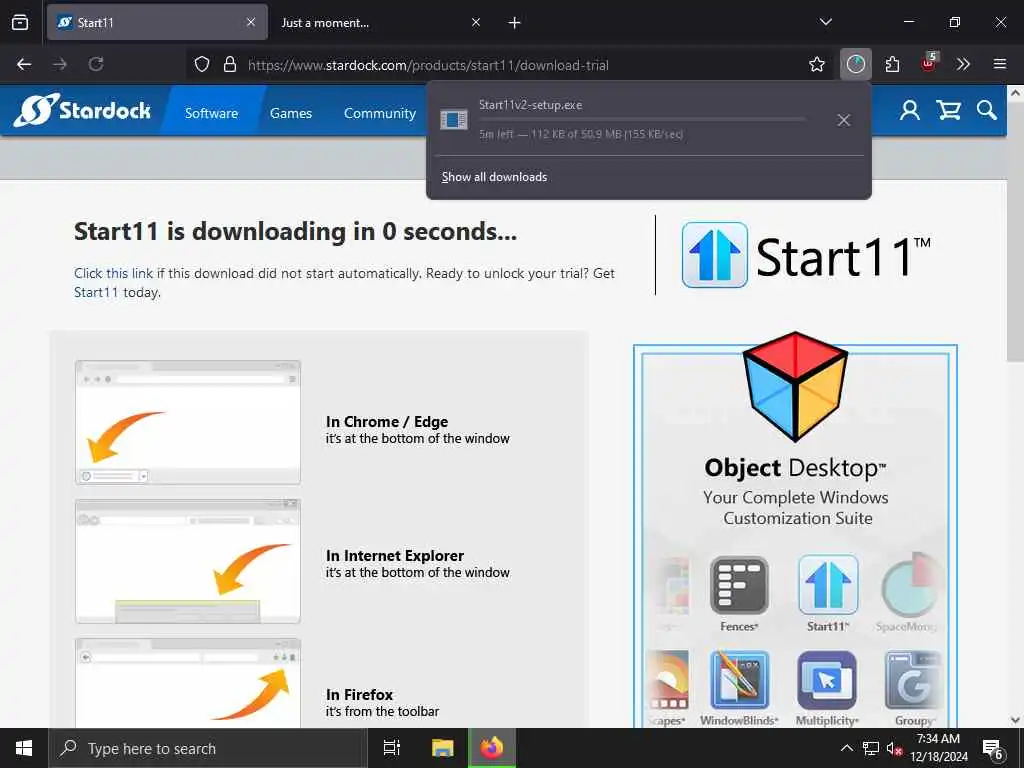Go back to previous page

[24, 64]
